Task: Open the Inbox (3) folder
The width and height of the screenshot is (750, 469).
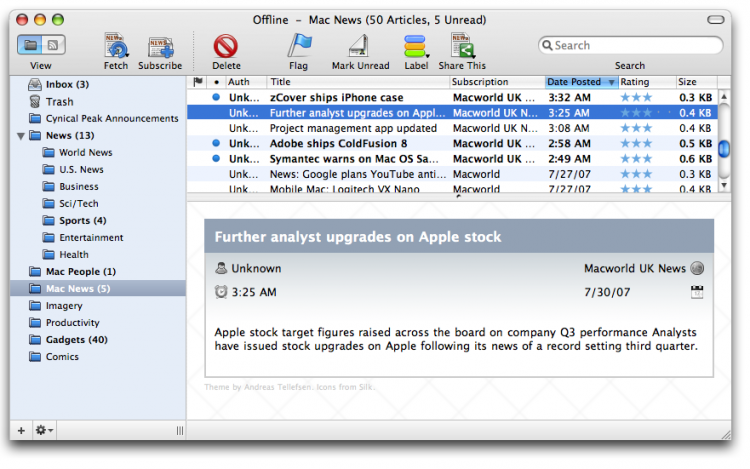Action: tap(98, 85)
